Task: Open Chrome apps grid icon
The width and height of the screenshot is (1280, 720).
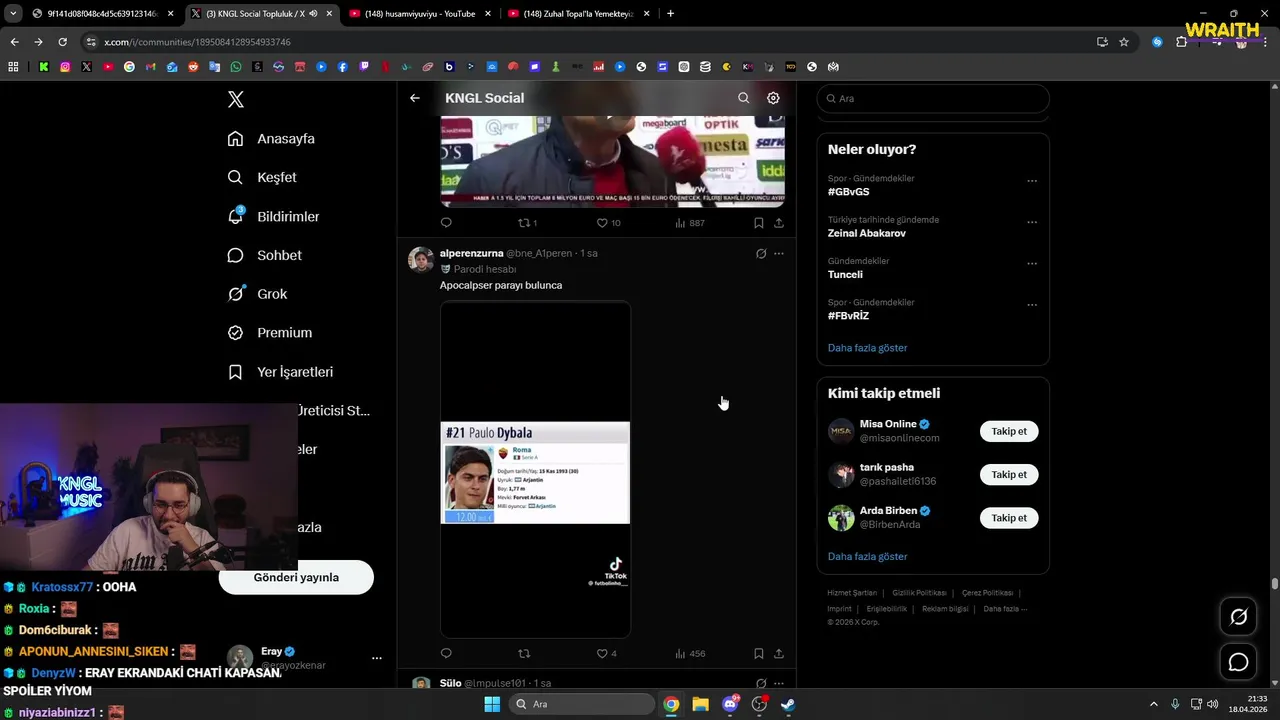Action: coord(13,67)
